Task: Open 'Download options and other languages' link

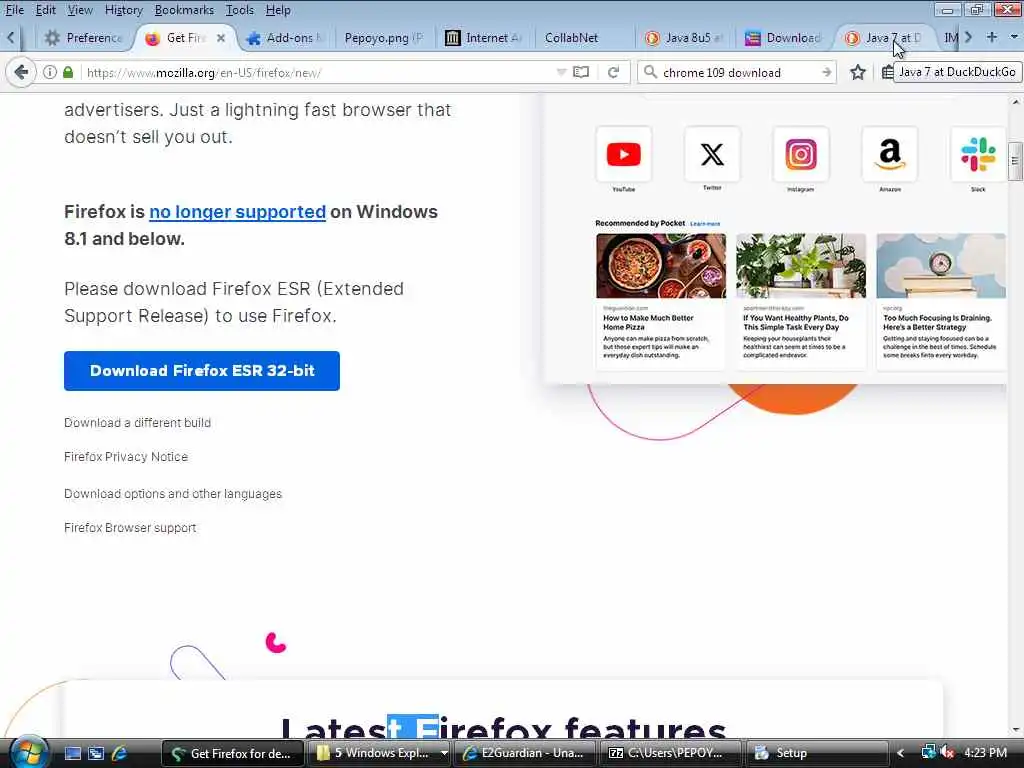Action: click(173, 494)
